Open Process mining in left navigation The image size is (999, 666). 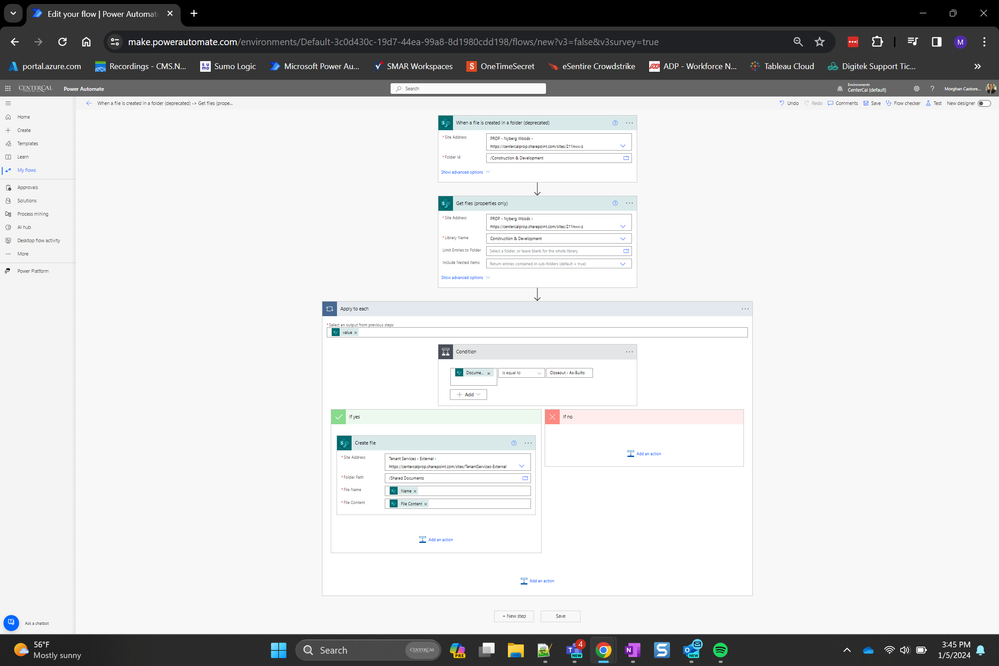click(32, 214)
